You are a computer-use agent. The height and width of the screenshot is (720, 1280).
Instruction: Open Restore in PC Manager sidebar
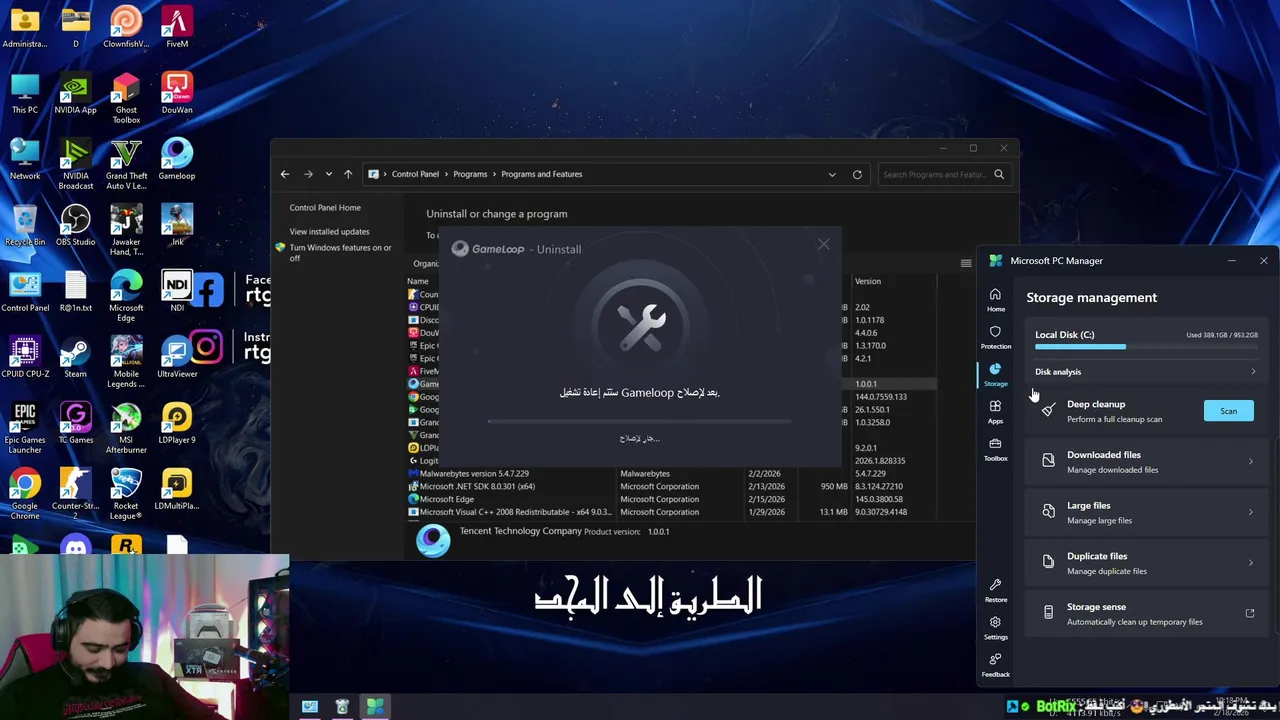click(x=995, y=590)
